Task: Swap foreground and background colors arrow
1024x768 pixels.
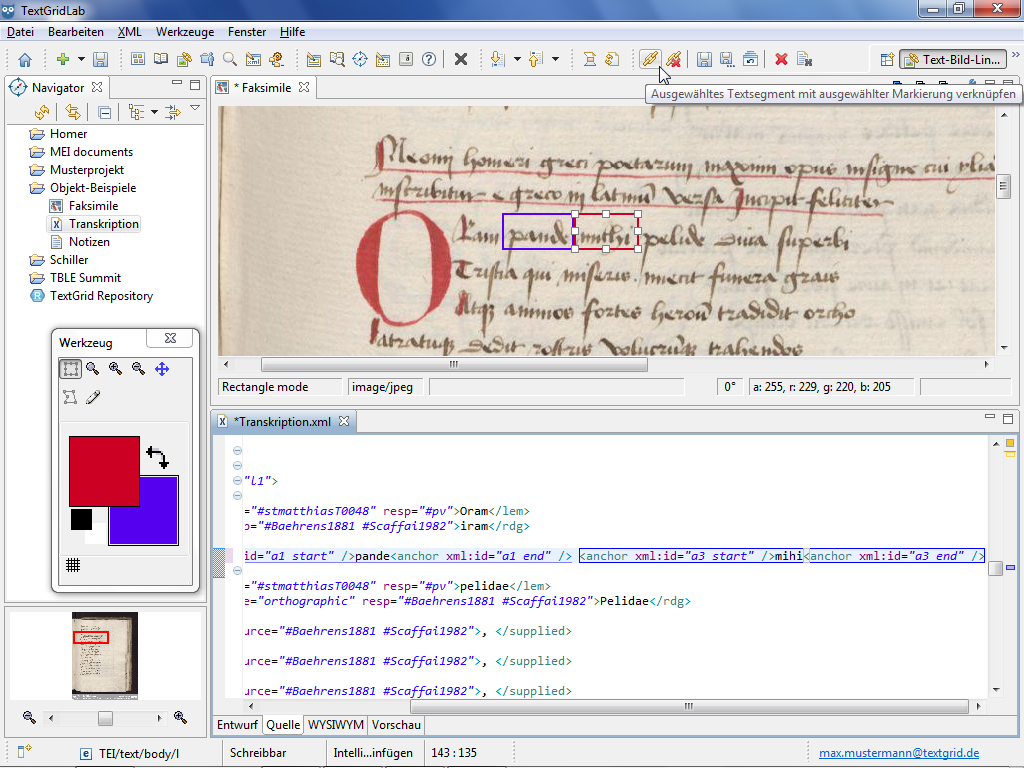Action: (x=157, y=458)
